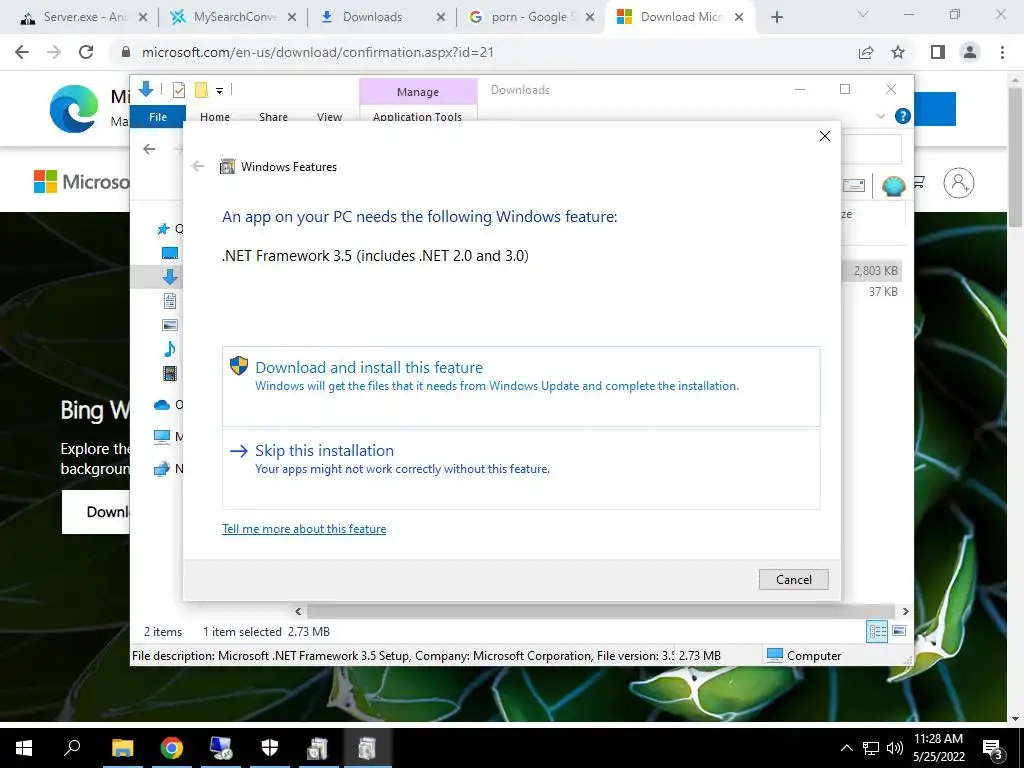Click Explorer horizontal scrollbar right arrow
Screen dimensions: 1024x768
[905, 611]
